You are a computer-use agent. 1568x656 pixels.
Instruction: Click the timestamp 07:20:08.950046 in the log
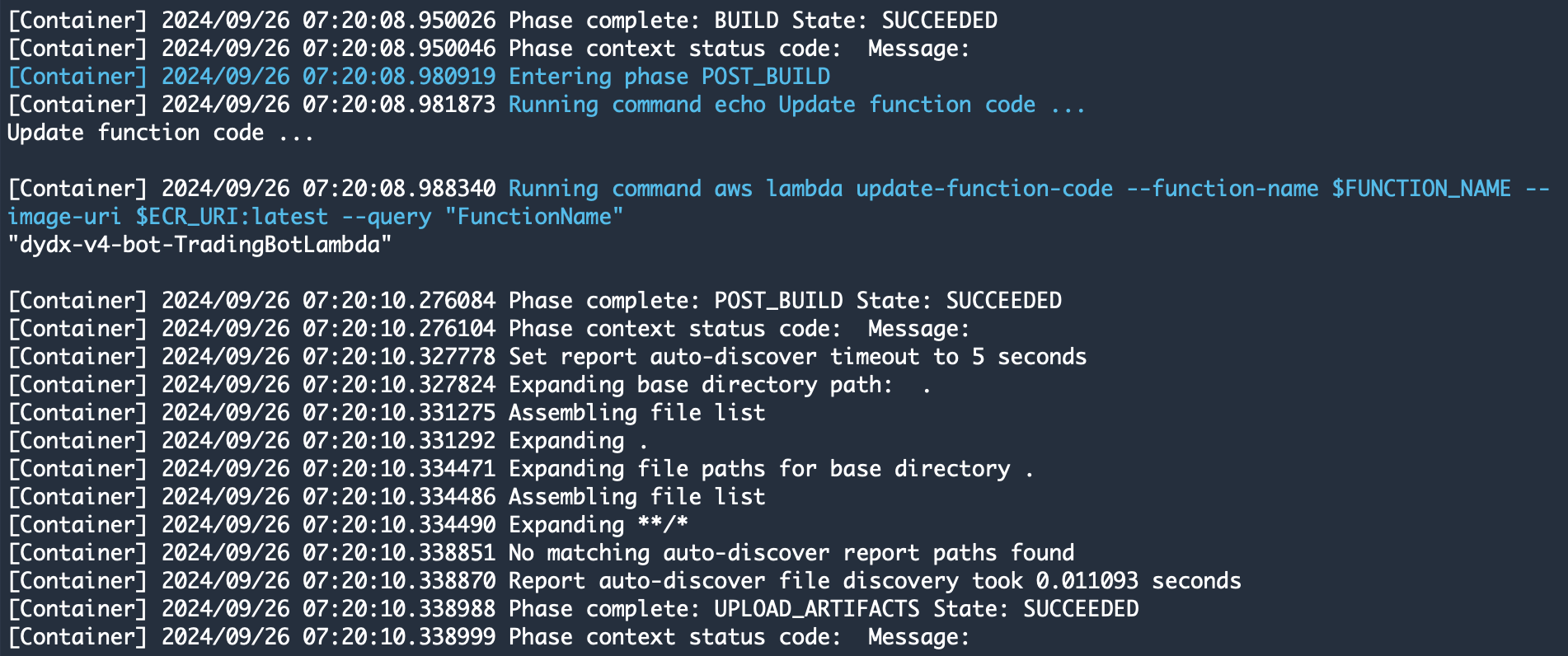399,49
